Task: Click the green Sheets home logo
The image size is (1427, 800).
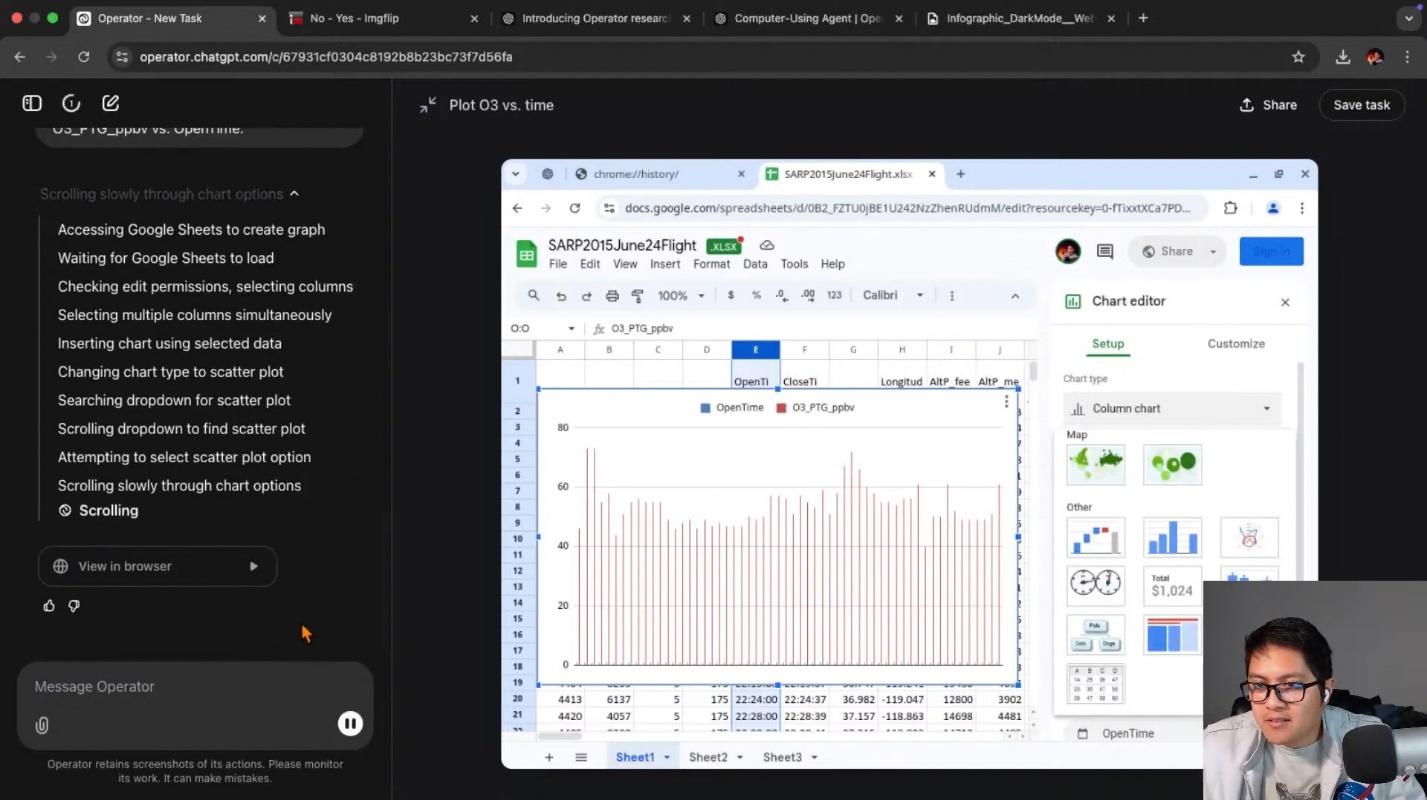Action: coord(526,254)
